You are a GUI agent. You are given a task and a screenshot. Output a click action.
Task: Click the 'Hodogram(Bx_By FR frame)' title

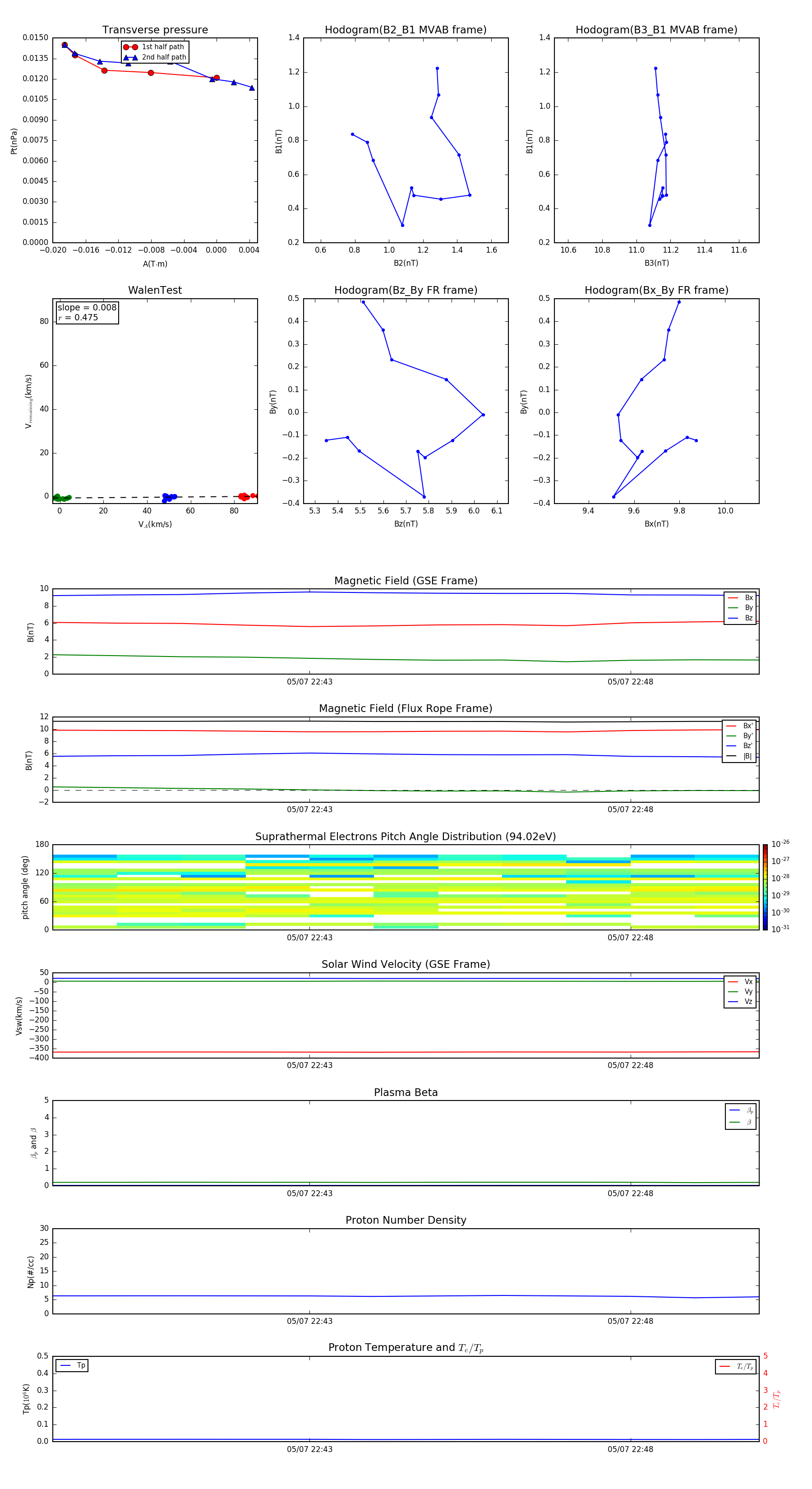click(x=656, y=290)
